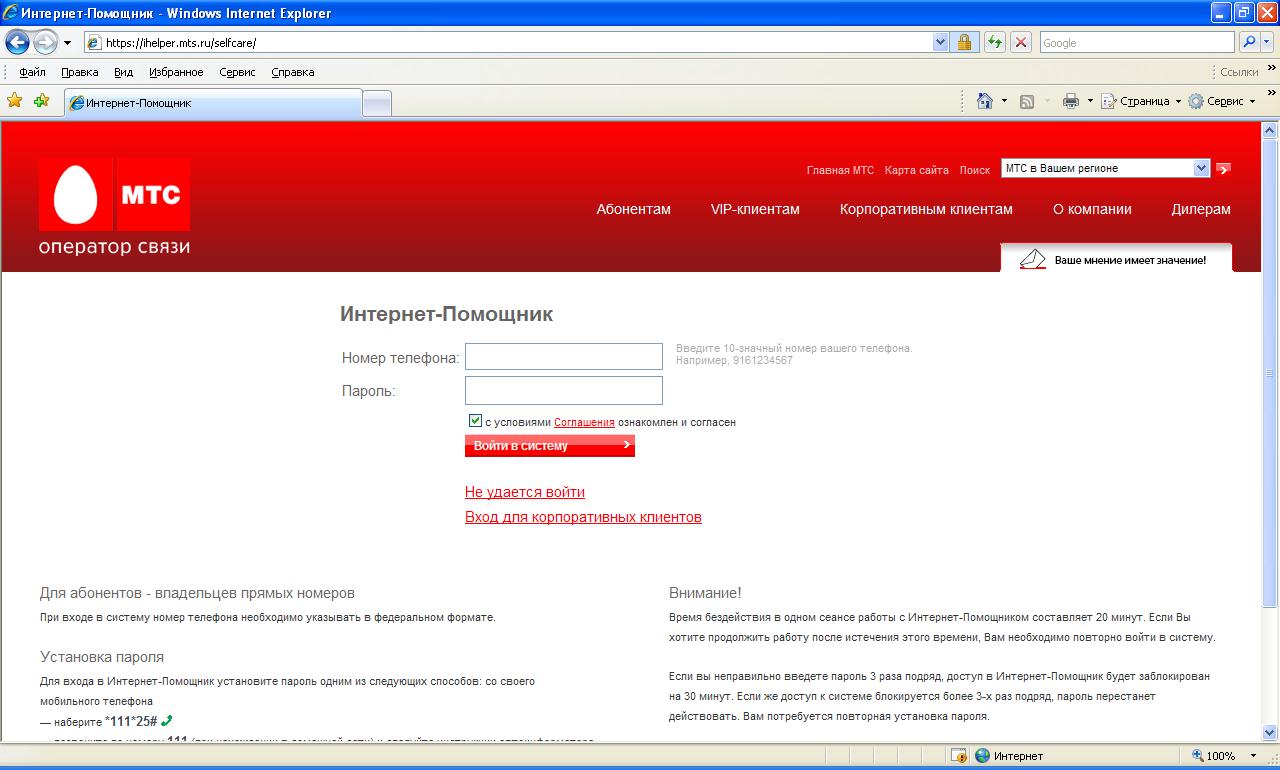Go forward using the browser Forward arrow
This screenshot has width=1280, height=770.
pos(45,42)
